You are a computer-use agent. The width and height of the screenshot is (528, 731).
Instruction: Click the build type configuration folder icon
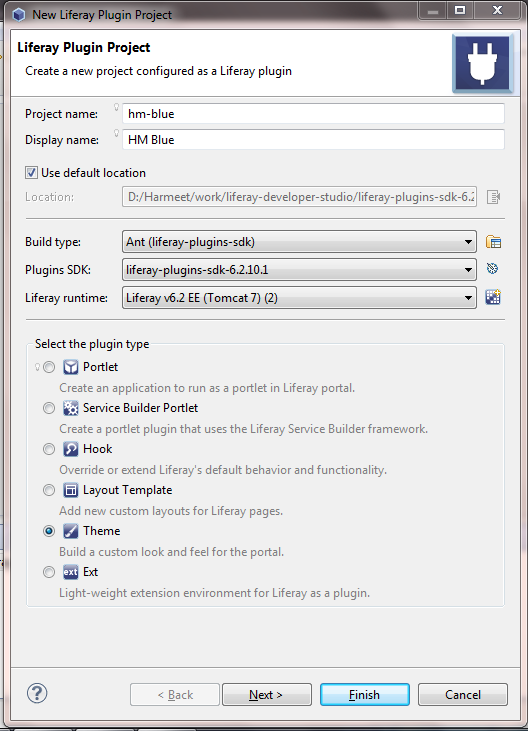[x=493, y=242]
